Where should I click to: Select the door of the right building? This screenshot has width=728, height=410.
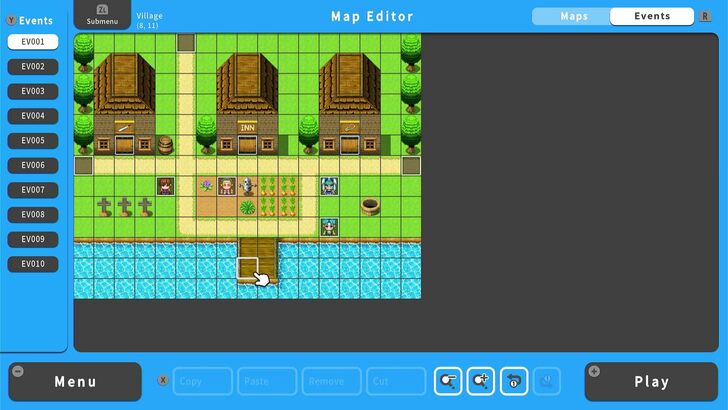point(350,145)
